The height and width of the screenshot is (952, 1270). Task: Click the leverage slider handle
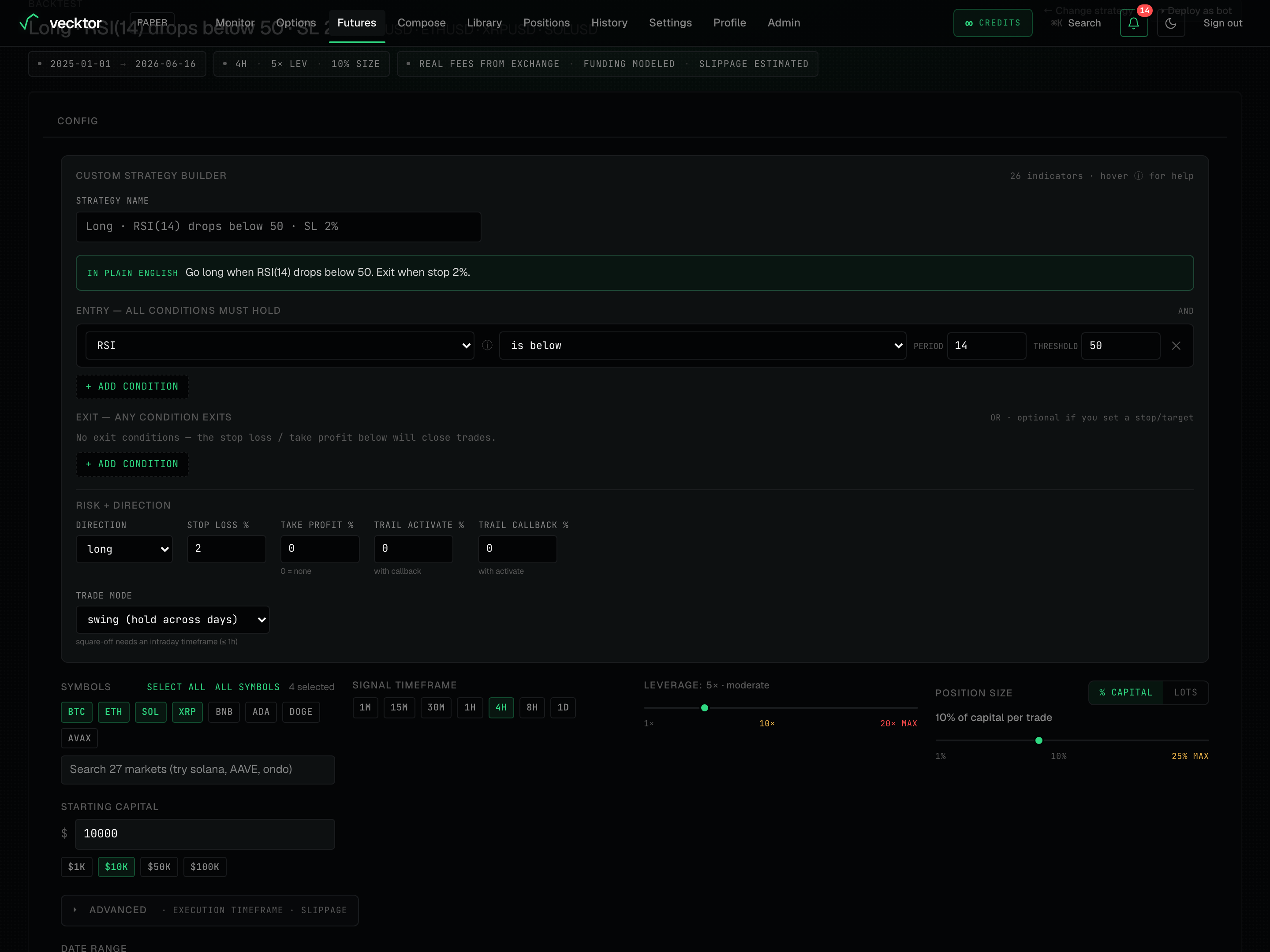[705, 707]
